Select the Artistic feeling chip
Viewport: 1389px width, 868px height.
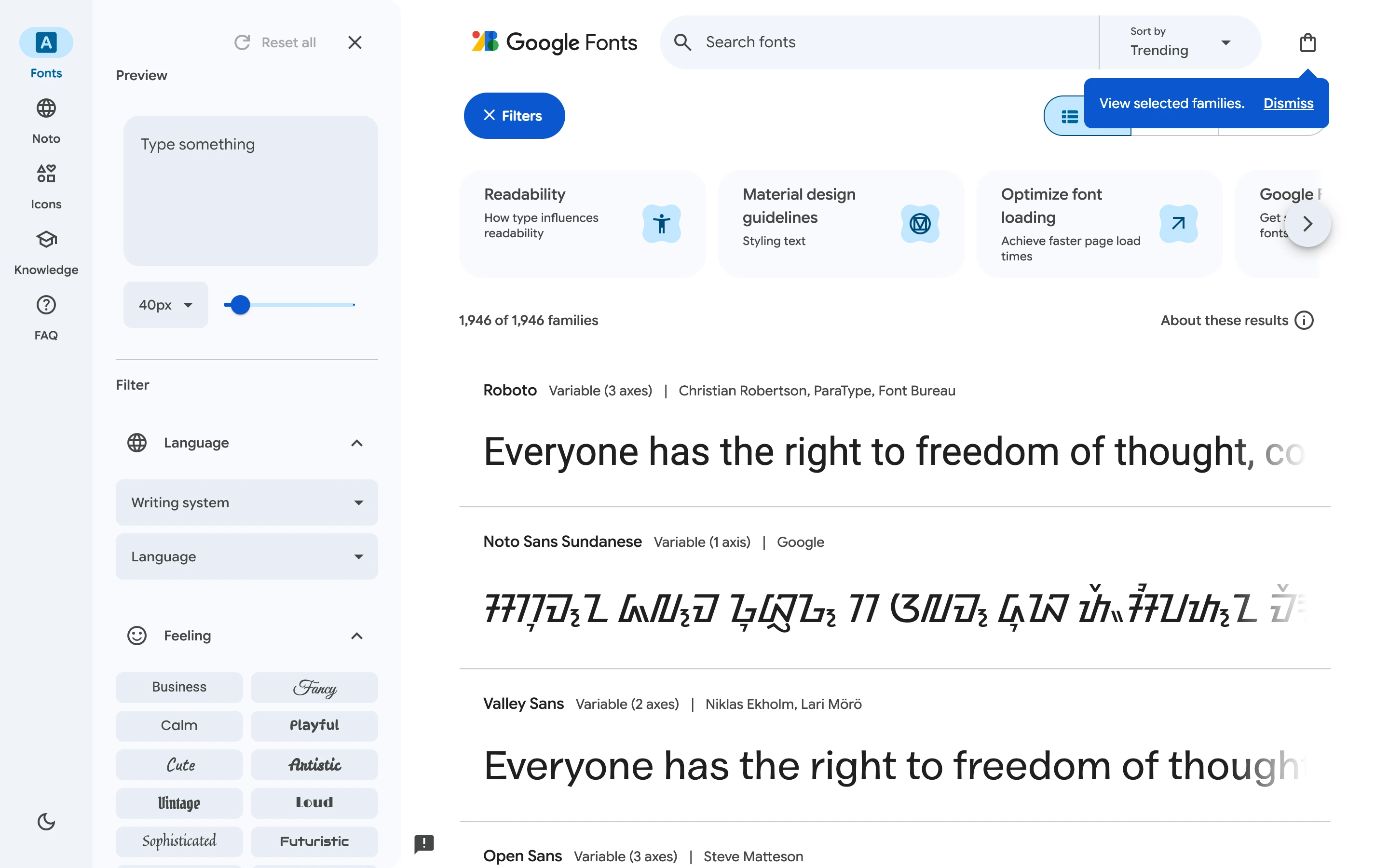(314, 765)
